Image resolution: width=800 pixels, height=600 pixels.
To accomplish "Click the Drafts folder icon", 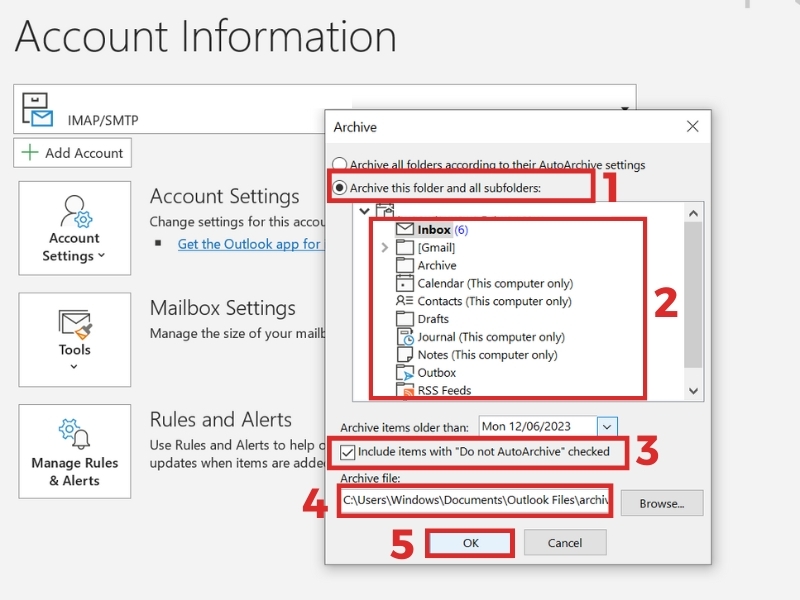I will pos(405,318).
